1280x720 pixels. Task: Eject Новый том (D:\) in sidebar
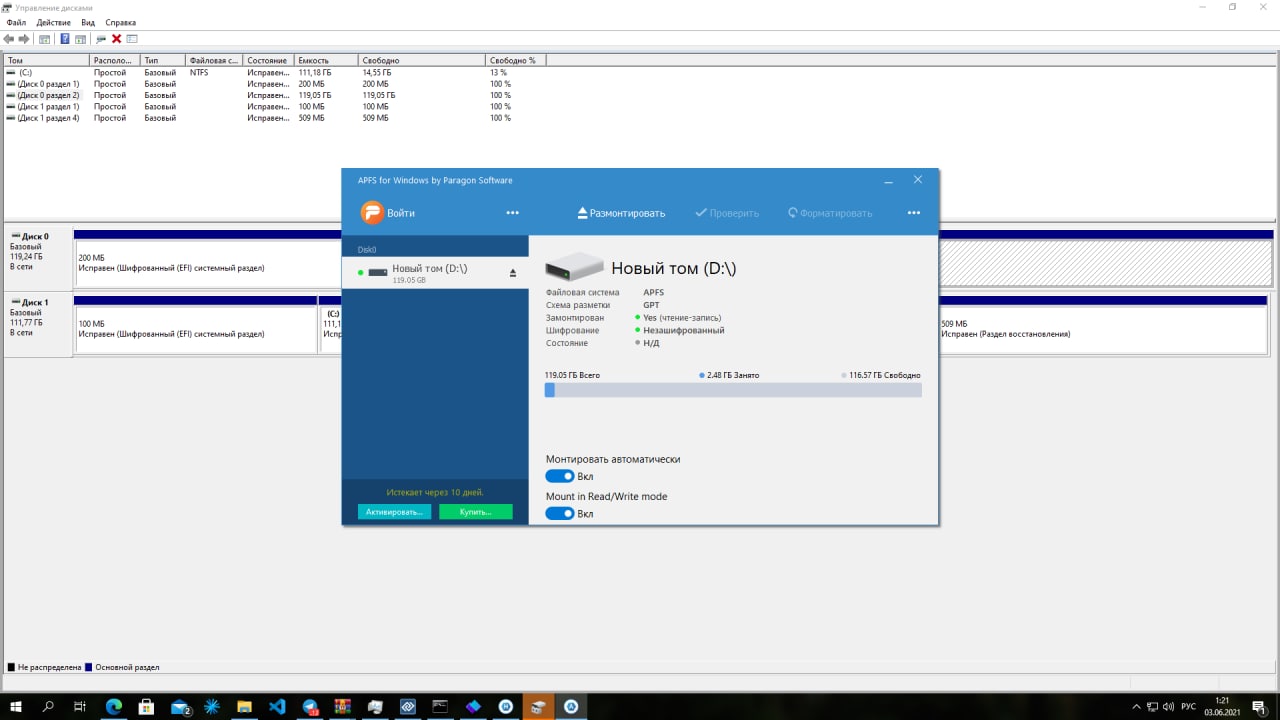513,273
